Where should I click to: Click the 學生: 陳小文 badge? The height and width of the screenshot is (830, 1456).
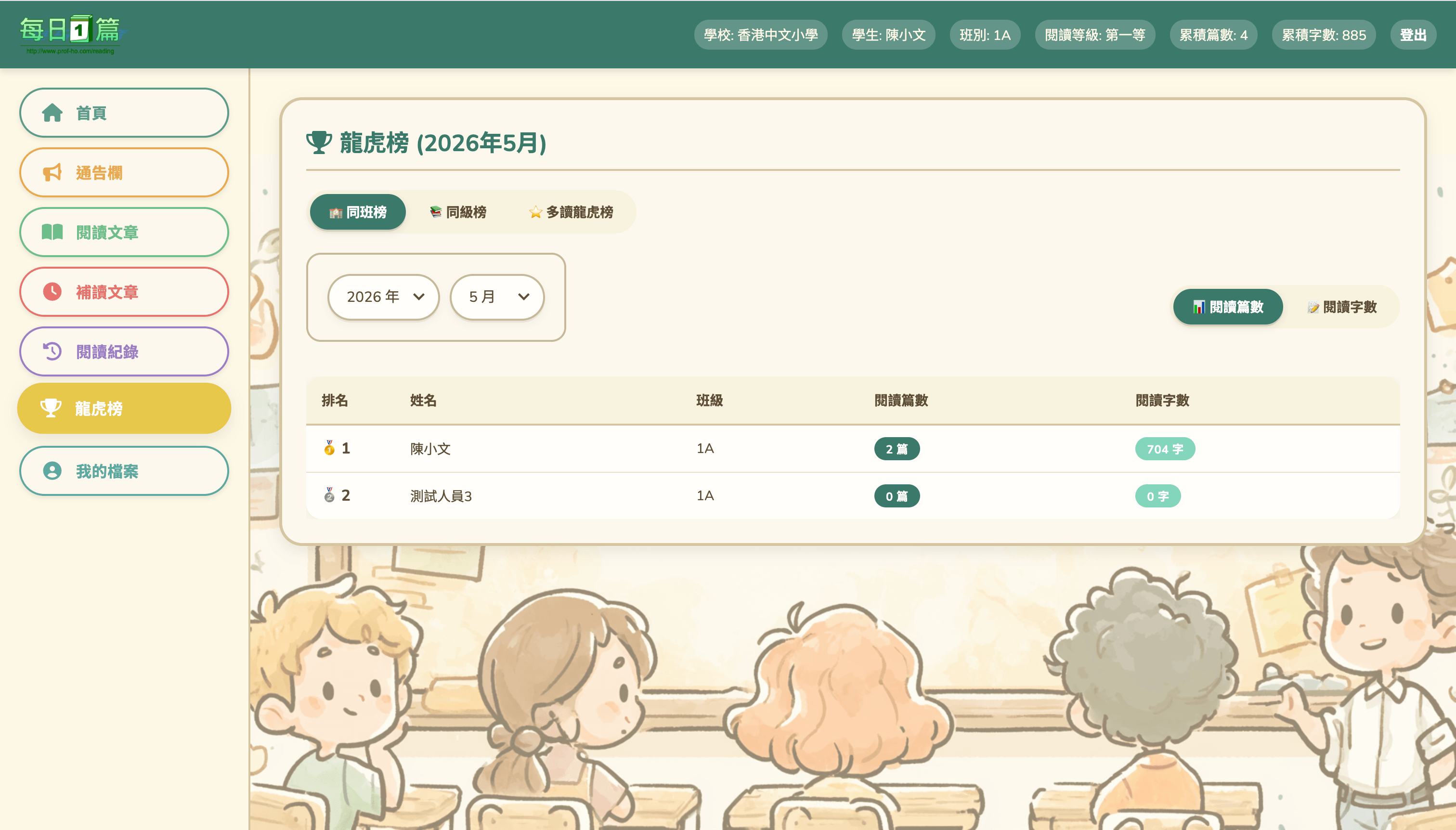[x=888, y=35]
